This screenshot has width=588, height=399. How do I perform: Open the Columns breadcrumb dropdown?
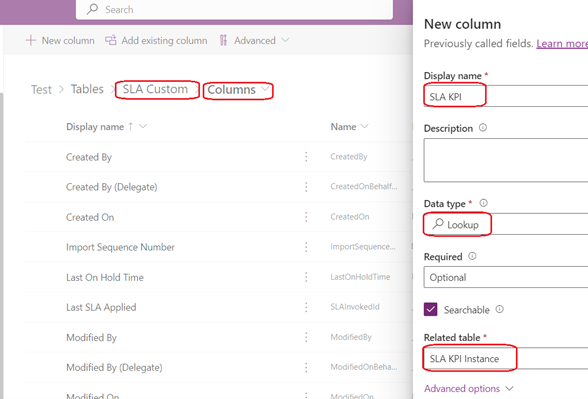[266, 89]
